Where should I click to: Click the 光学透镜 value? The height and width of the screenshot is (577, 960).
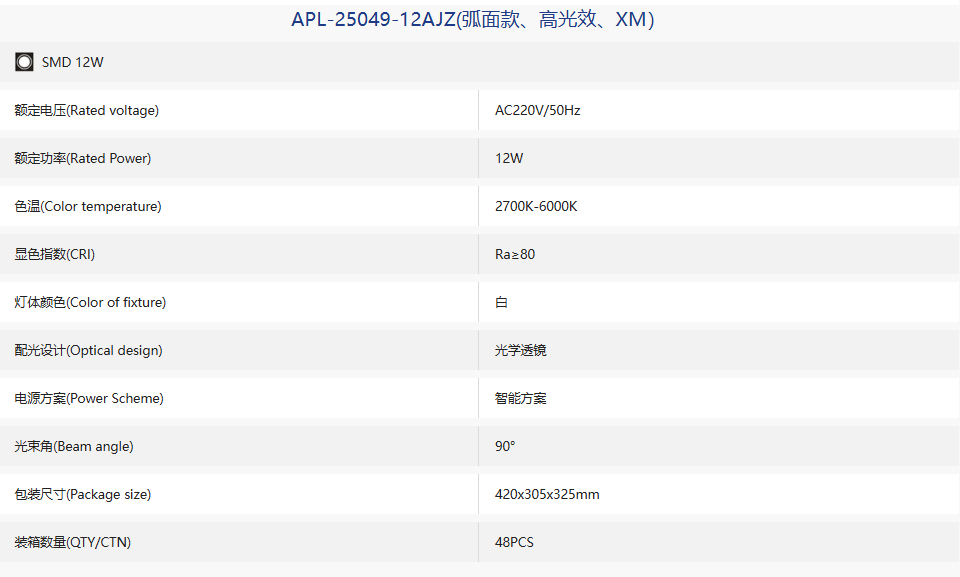pos(520,350)
